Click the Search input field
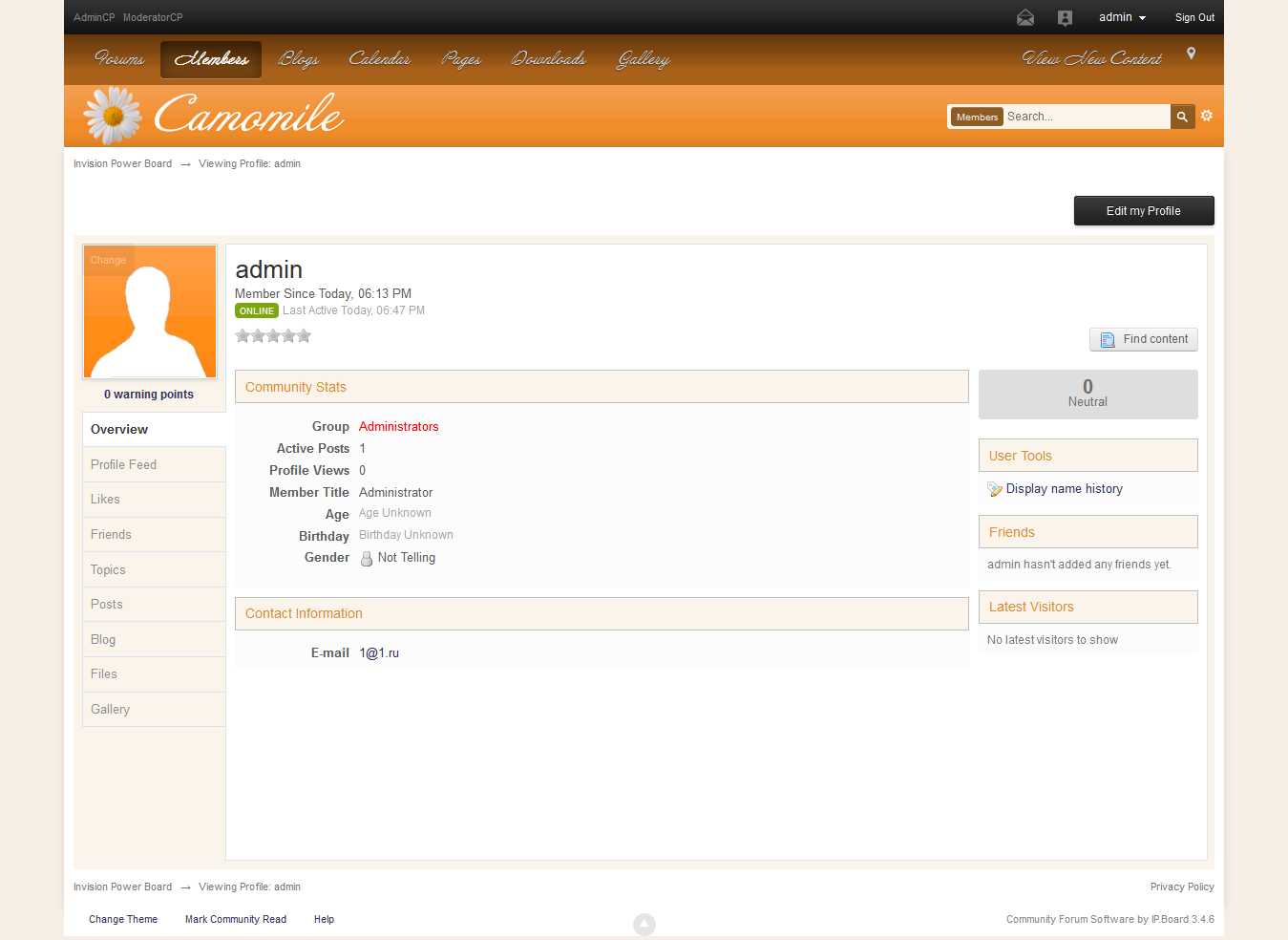The width and height of the screenshot is (1288, 940). 1085,117
